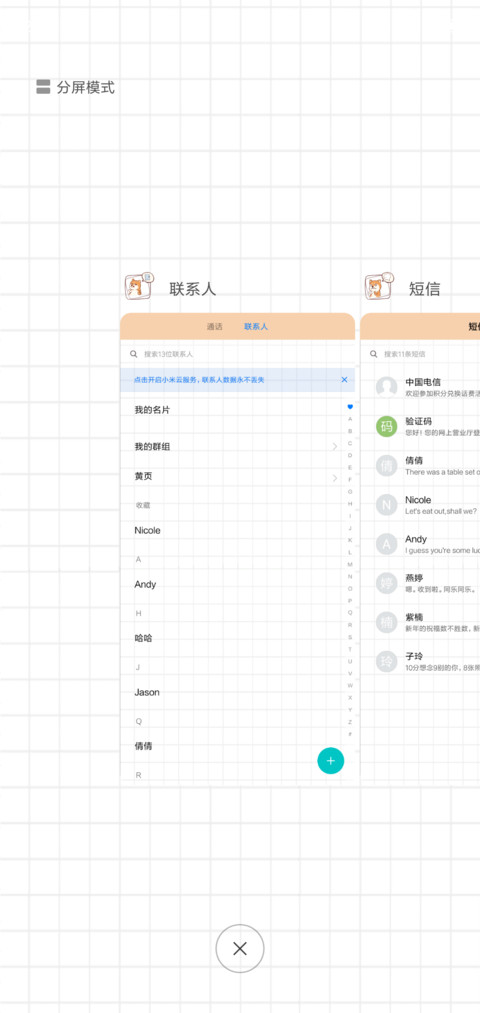Open 黄页 row

[237, 476]
